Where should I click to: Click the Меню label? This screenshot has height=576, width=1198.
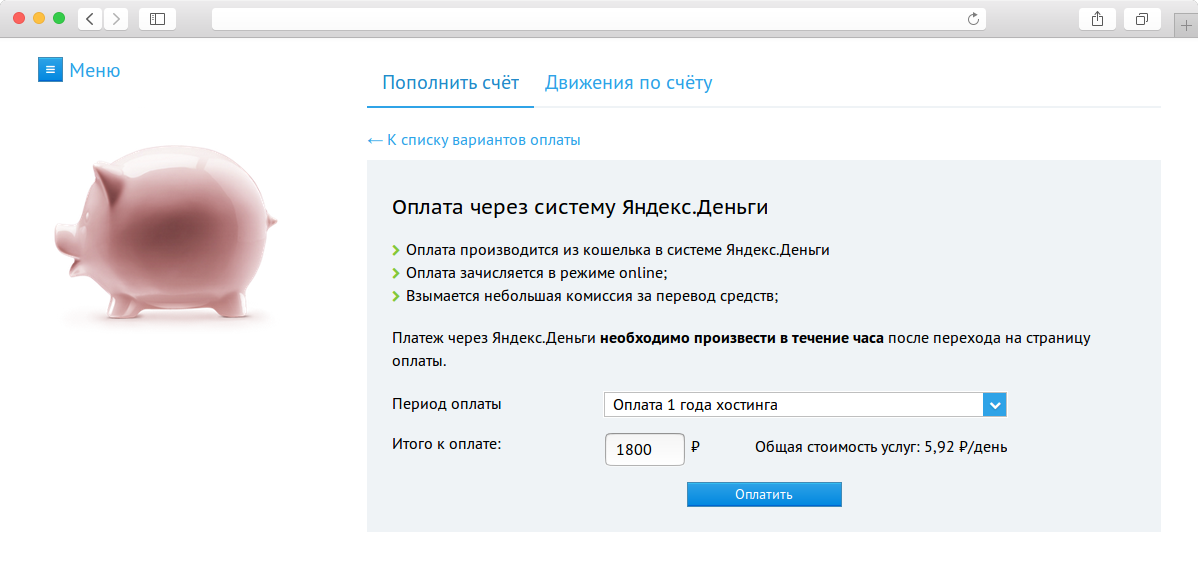tap(95, 70)
